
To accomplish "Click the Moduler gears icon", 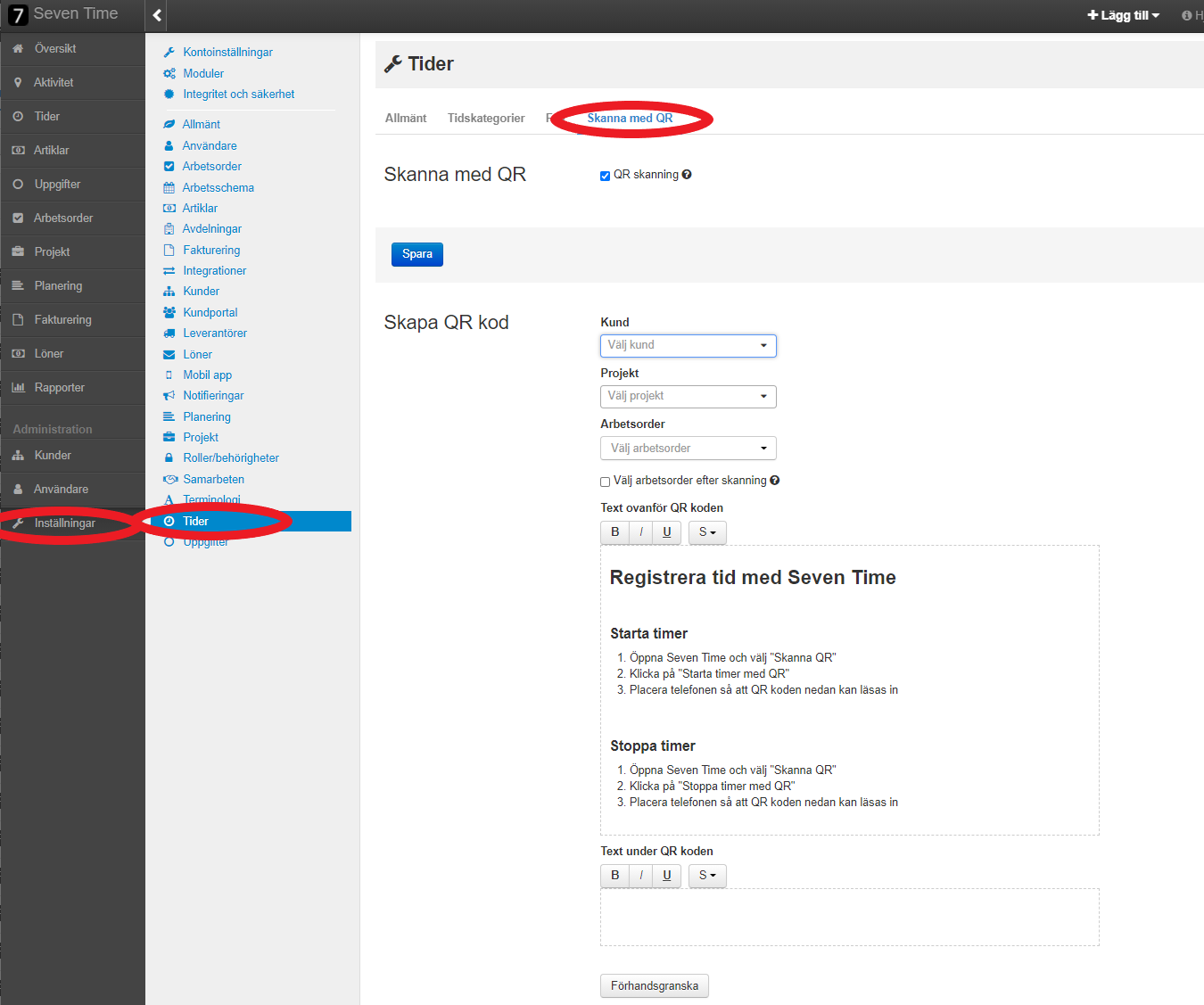I will click(x=169, y=74).
